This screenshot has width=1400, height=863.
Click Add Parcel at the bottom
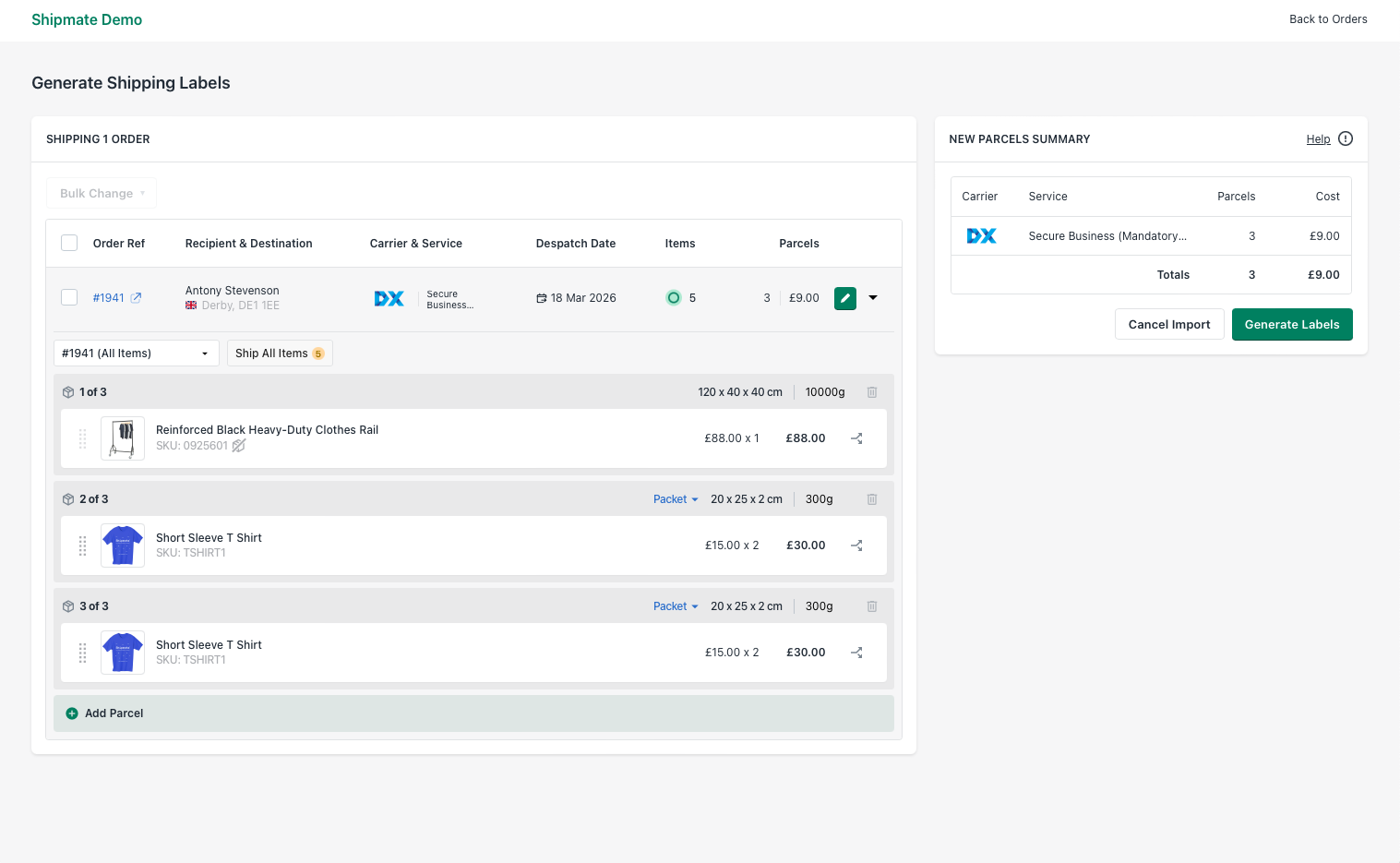pos(104,713)
